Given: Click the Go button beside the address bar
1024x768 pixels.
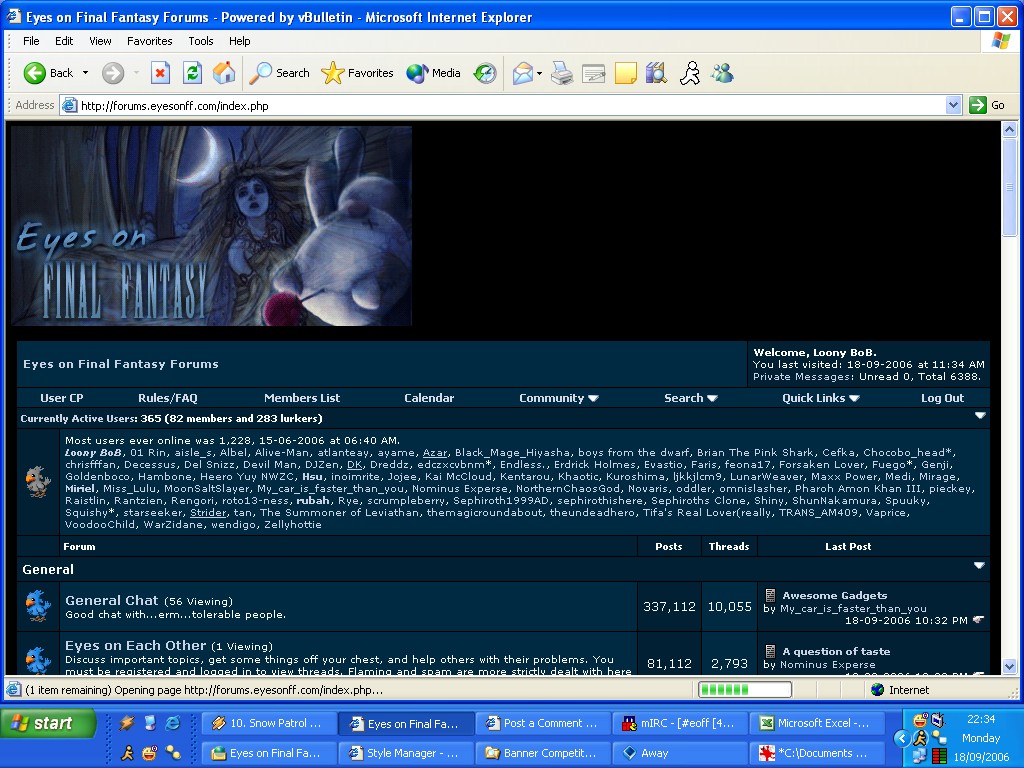Looking at the screenshot, I should [987, 105].
